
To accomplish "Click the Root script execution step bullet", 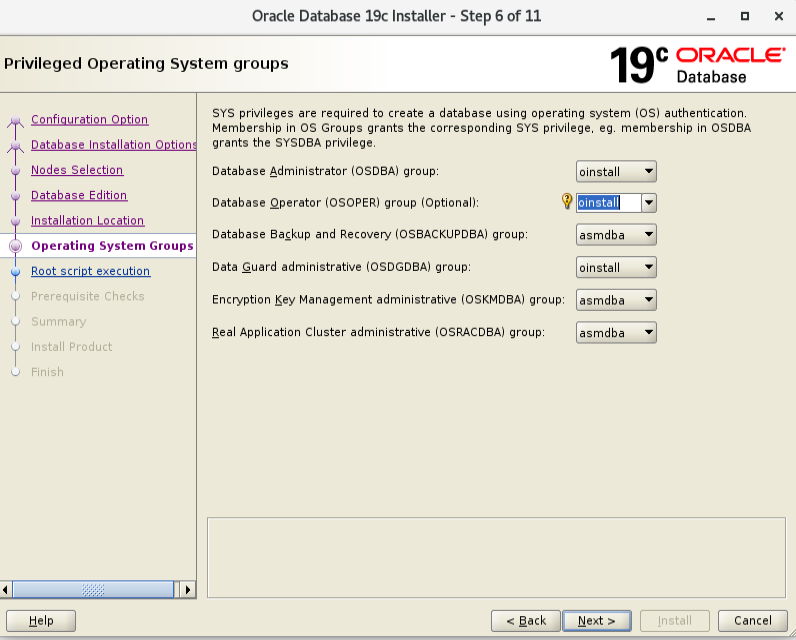I will 15,272.
